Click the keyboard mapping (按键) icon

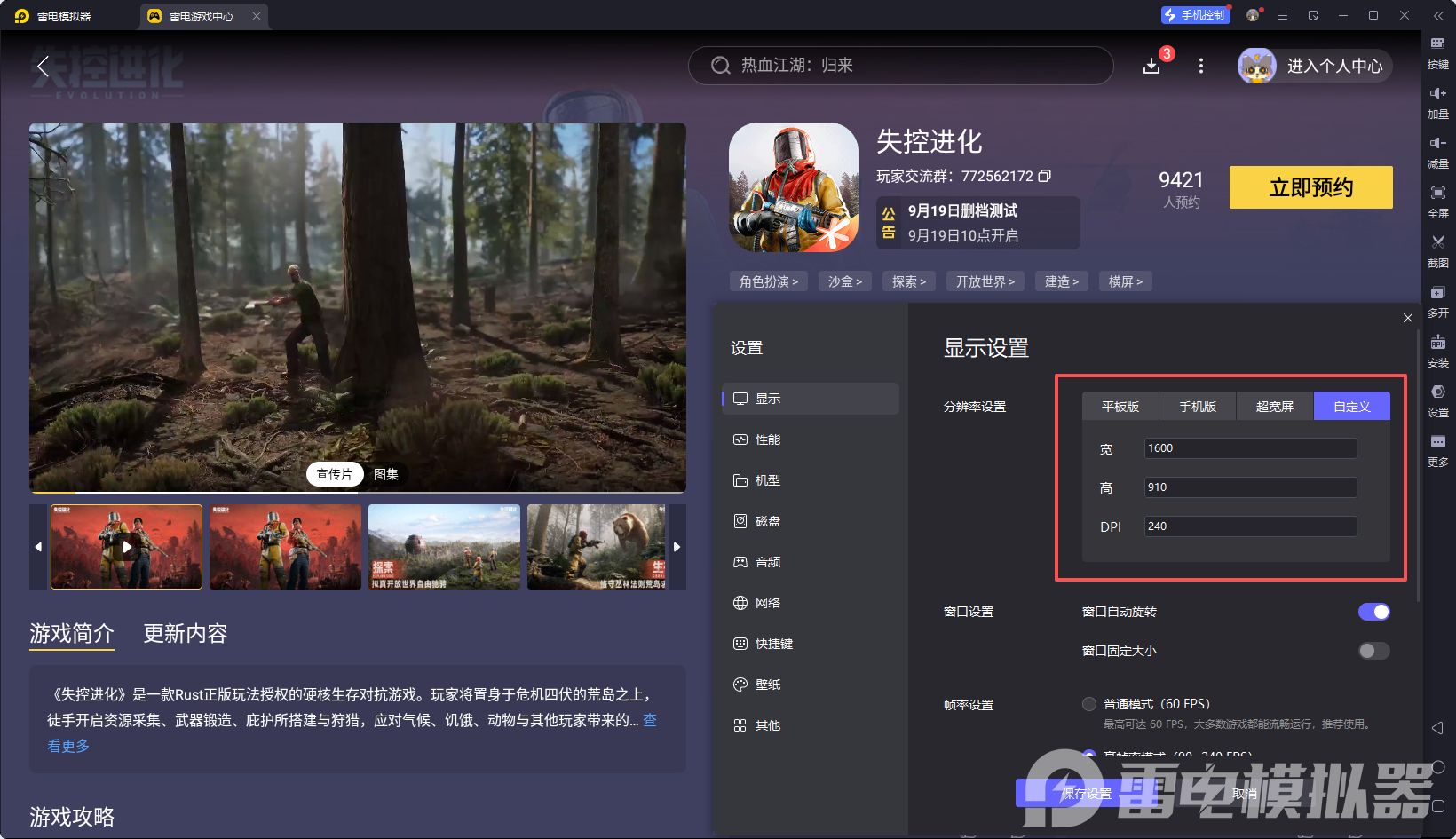(1437, 44)
